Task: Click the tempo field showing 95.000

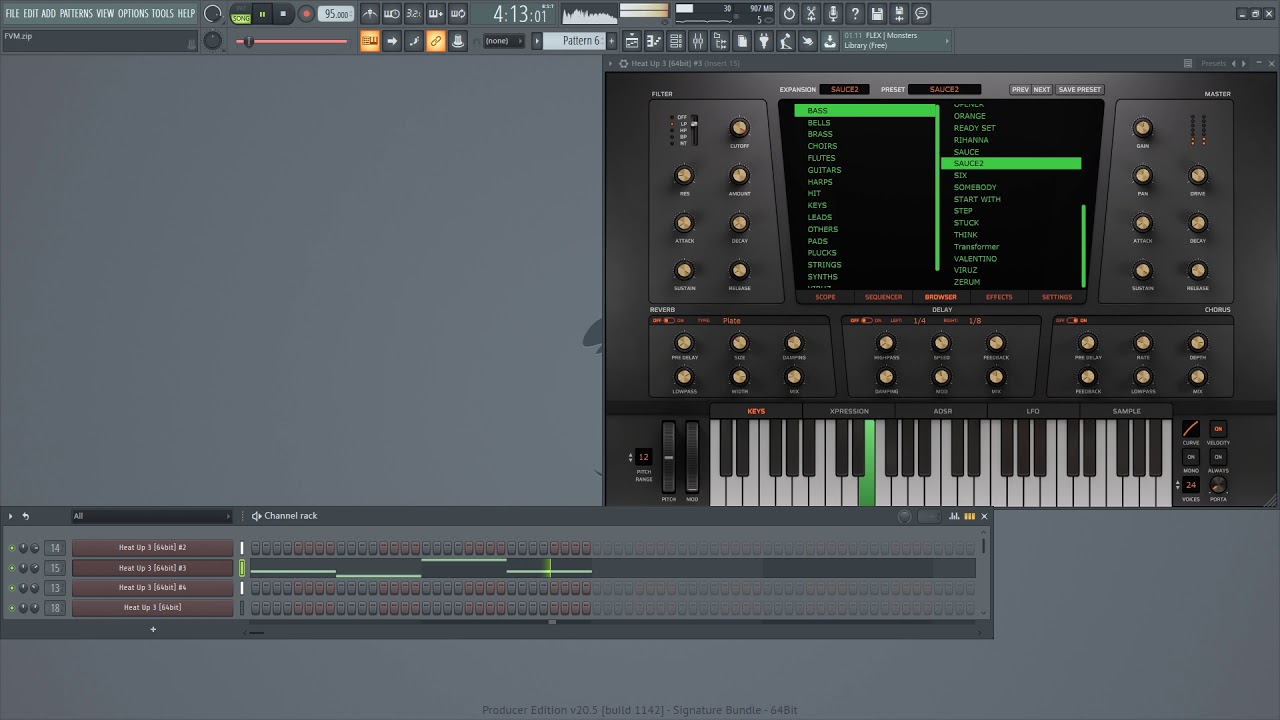Action: pyautogui.click(x=336, y=14)
